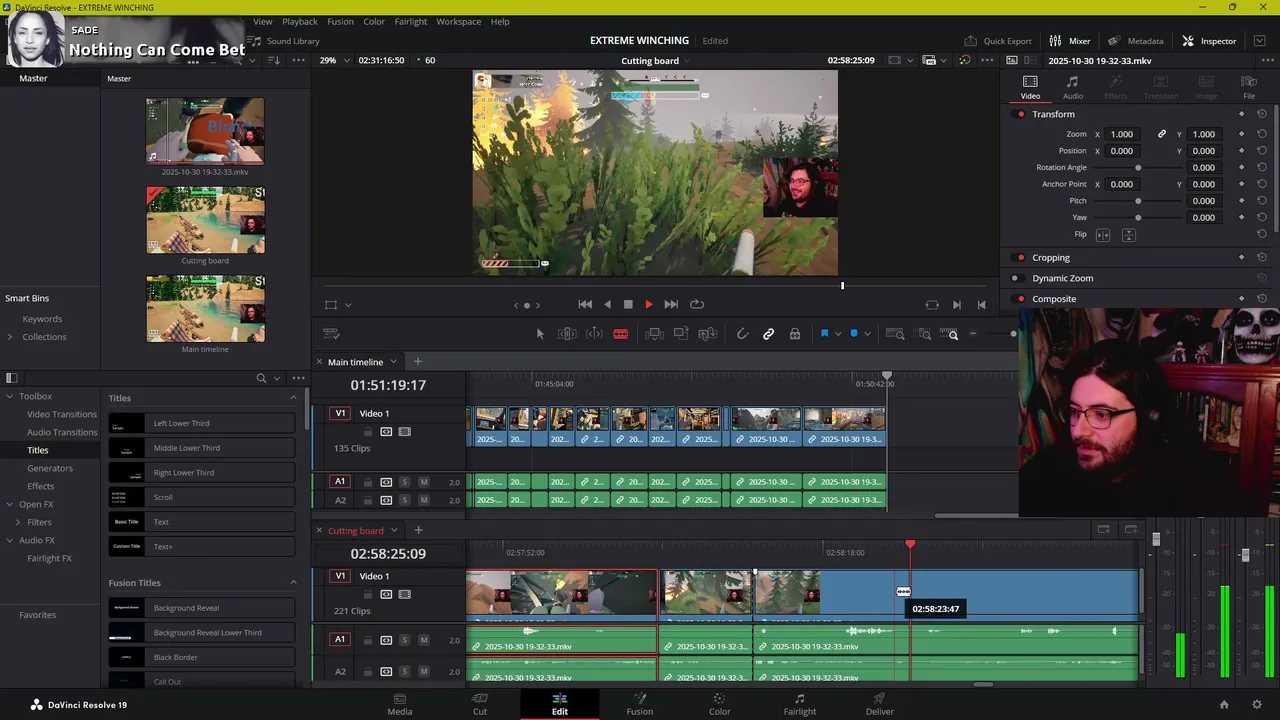Image resolution: width=1280 pixels, height=720 pixels.
Task: Toggle Cropping section enable dot
Action: [1020, 258]
